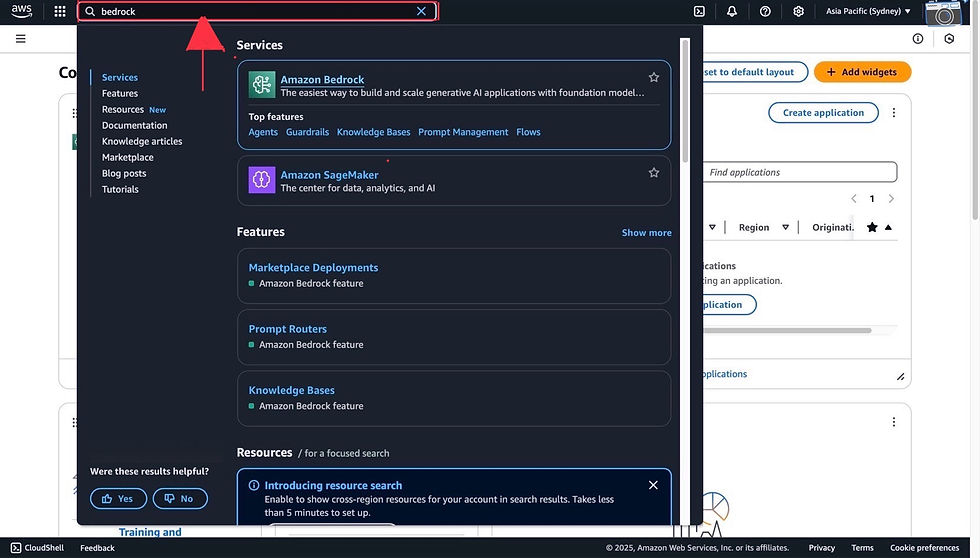Click the Amazon SageMaker purple icon
This screenshot has width=980, height=558.
261,180
